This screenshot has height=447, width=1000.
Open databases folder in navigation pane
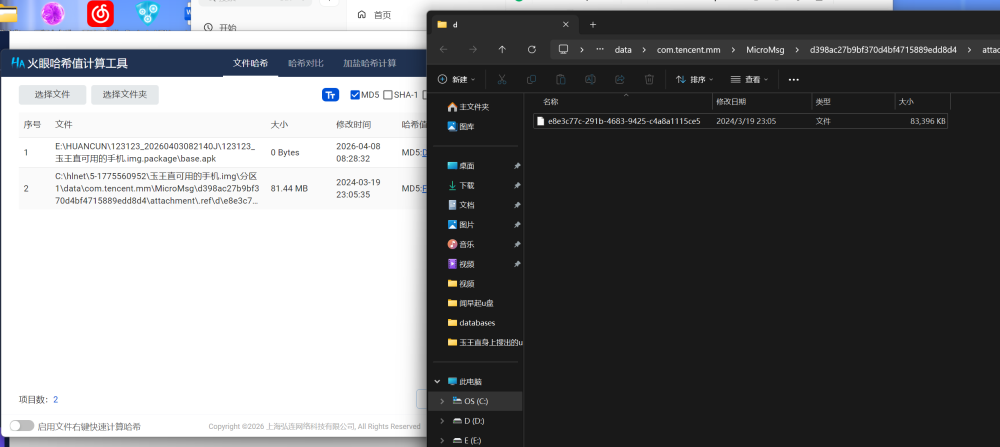[477, 322]
